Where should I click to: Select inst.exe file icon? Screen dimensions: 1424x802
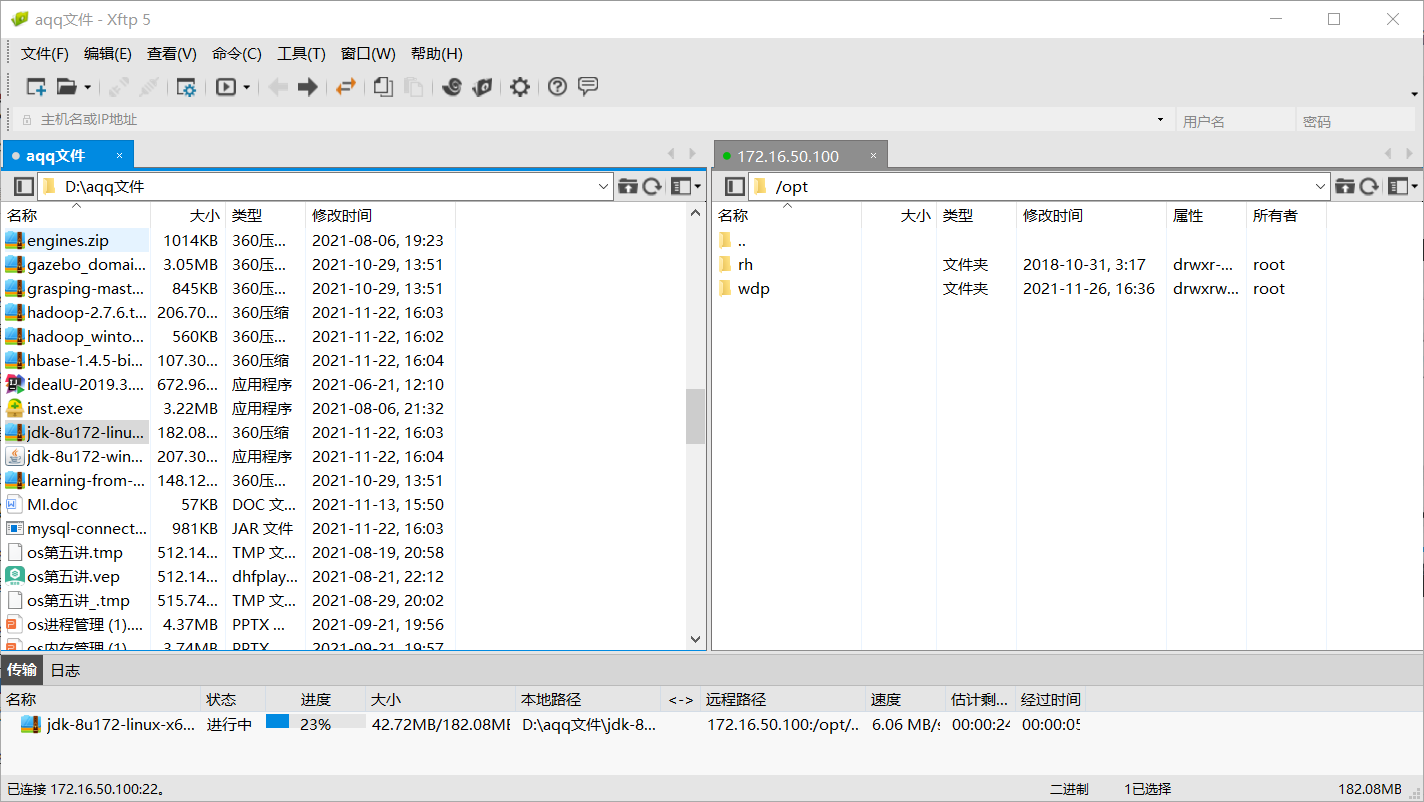[15, 408]
